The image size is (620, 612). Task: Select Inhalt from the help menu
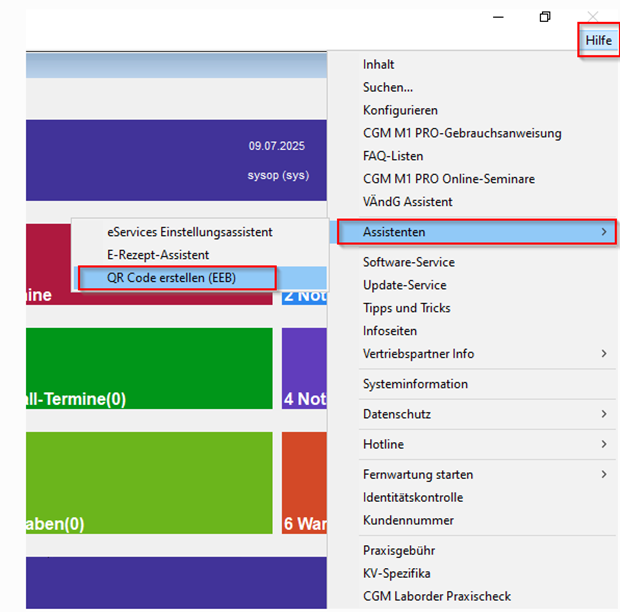point(379,65)
